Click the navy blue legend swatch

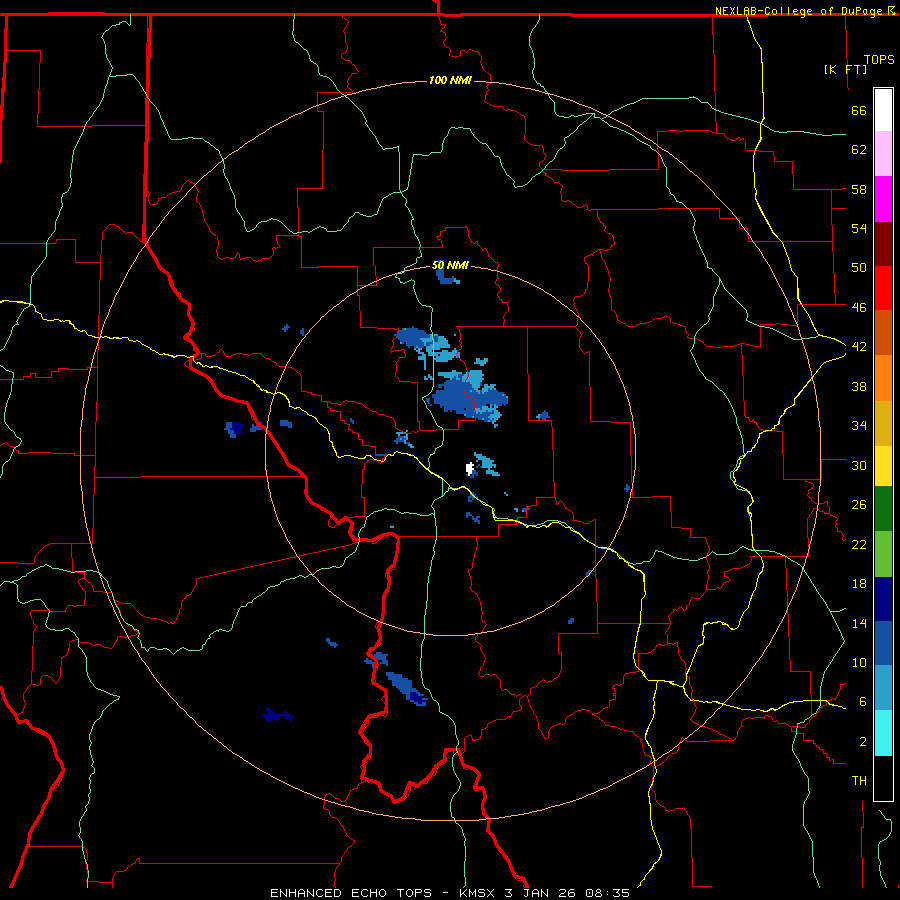pos(883,599)
